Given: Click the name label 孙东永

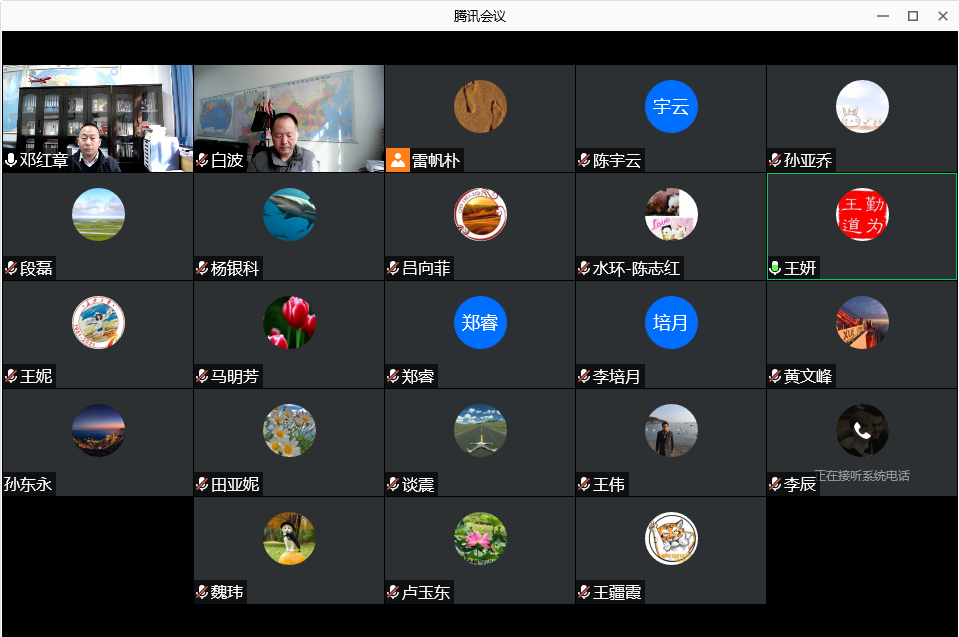Looking at the screenshot, I should (x=28, y=485).
